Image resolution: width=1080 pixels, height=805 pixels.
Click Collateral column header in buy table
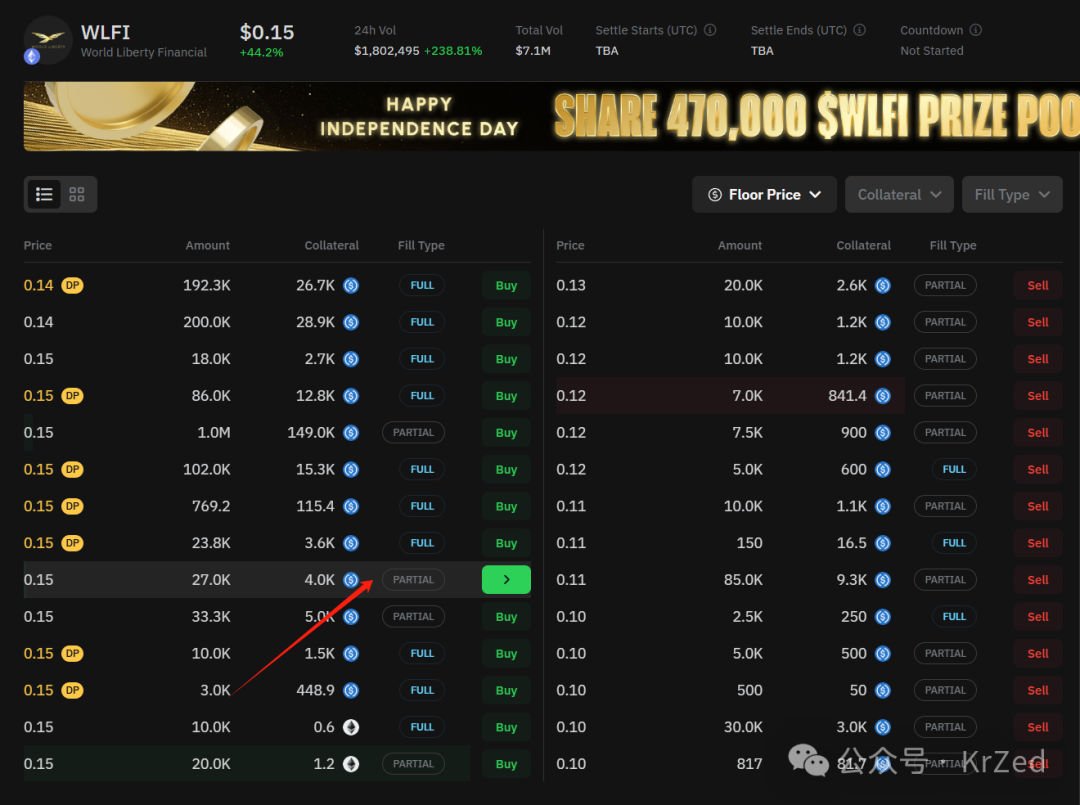point(331,245)
